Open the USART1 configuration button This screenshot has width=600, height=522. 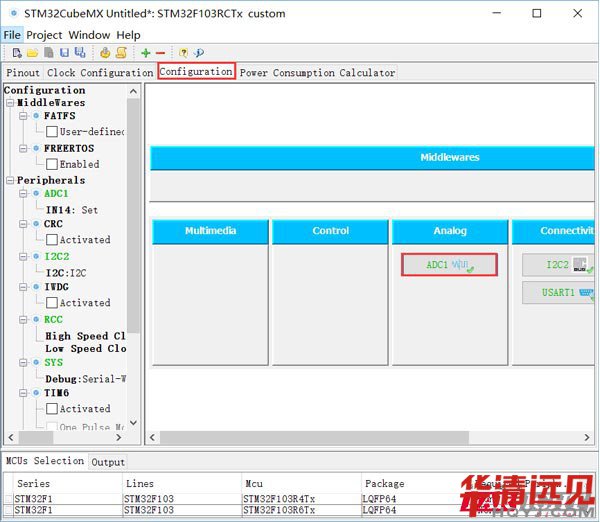tap(558, 292)
